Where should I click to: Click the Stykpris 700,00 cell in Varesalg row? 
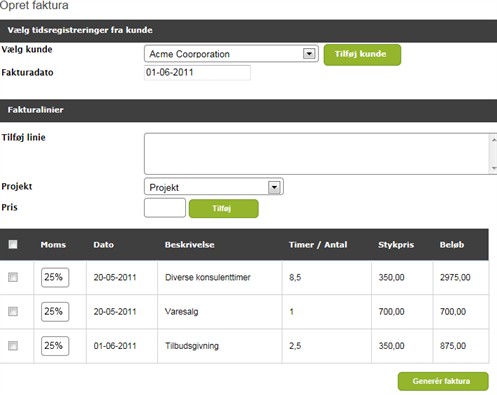pyautogui.click(x=402, y=312)
